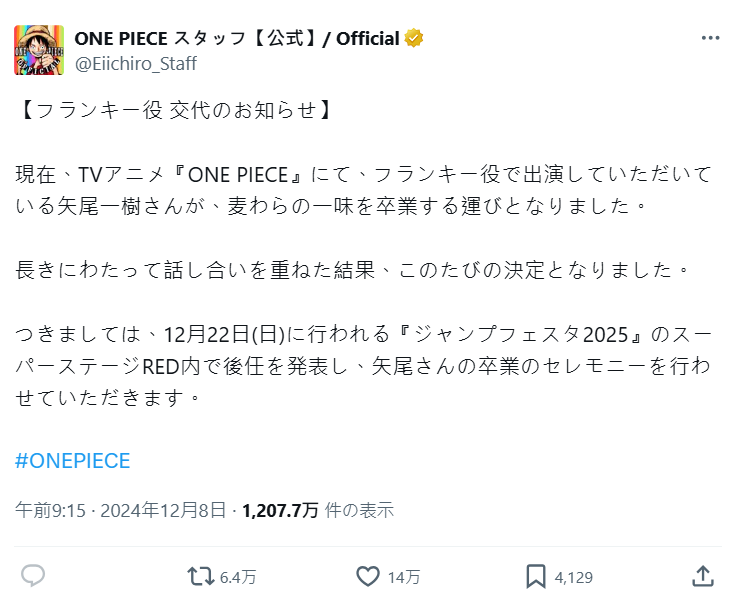Viewport: 735px width, 598px height.
Task: Open the 1,207.7万 view count
Action: point(280,510)
